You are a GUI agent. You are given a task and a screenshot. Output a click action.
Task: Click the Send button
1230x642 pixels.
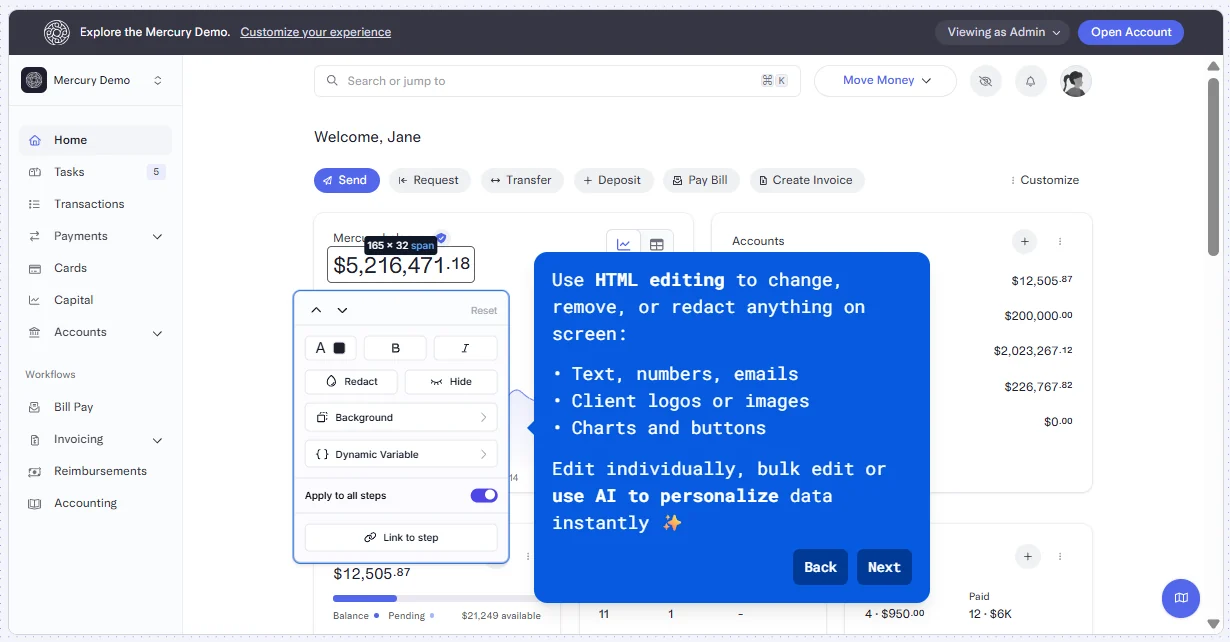click(347, 180)
